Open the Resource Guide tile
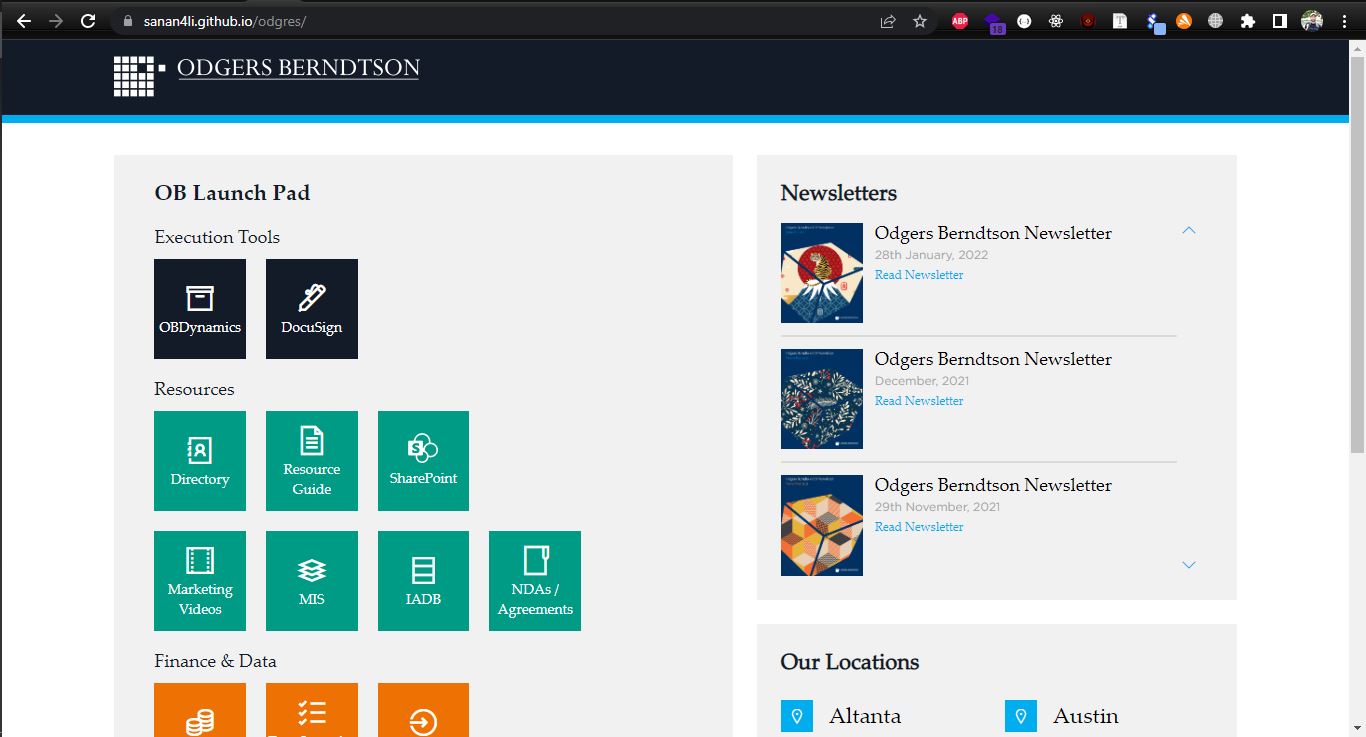The width and height of the screenshot is (1366, 737). click(x=312, y=461)
